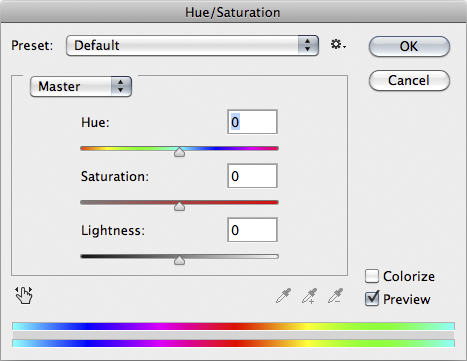
Task: Select the on-image targeted adjustment hand tool
Action: point(24,295)
